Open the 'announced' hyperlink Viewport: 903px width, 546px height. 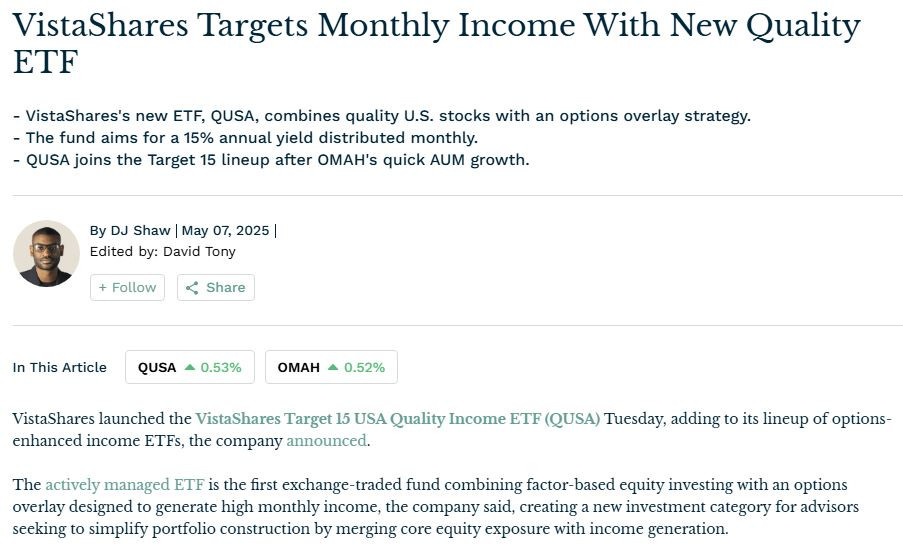(327, 441)
